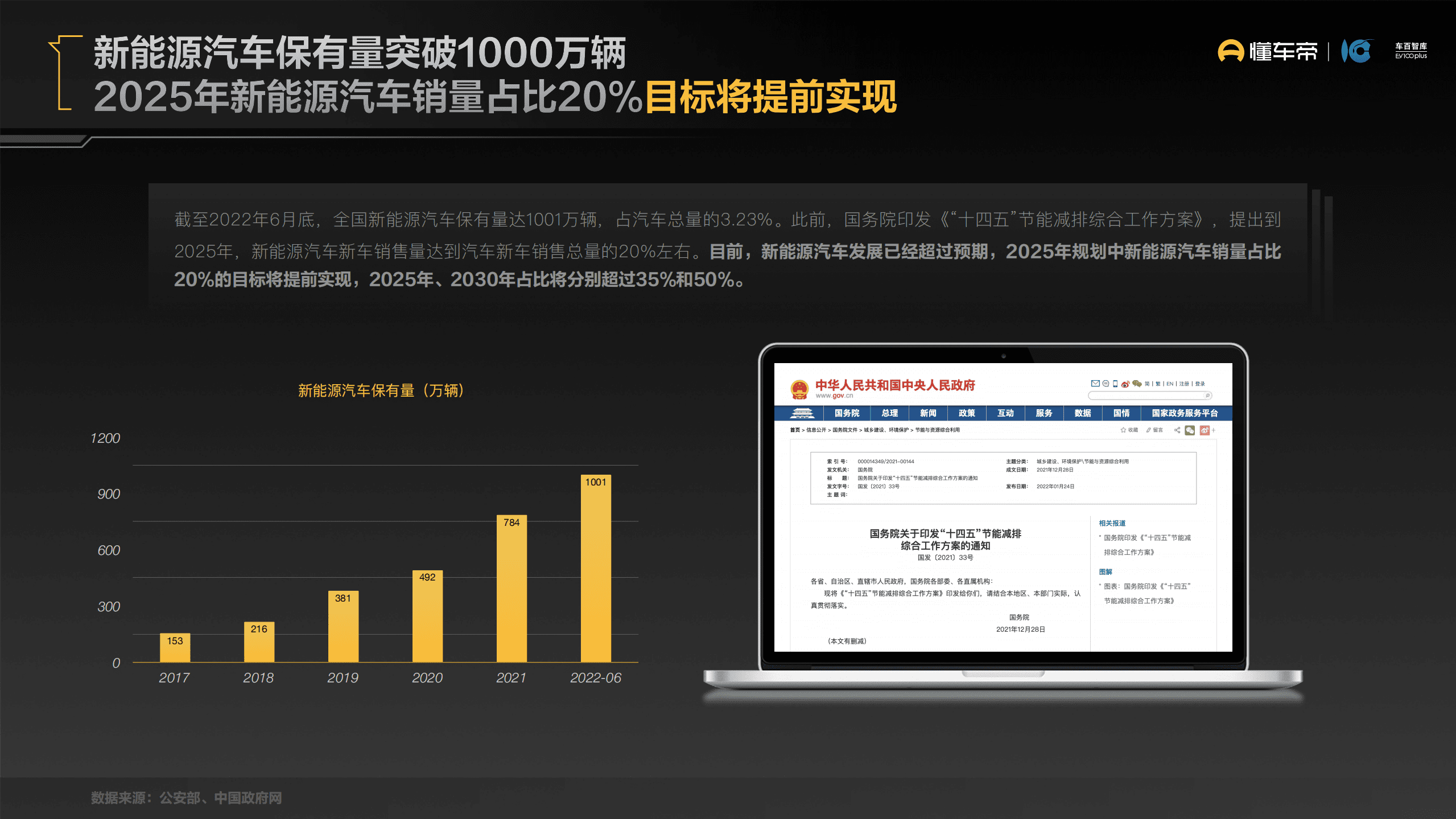Click the Weibo icon at the top right

pyautogui.click(x=1125, y=384)
